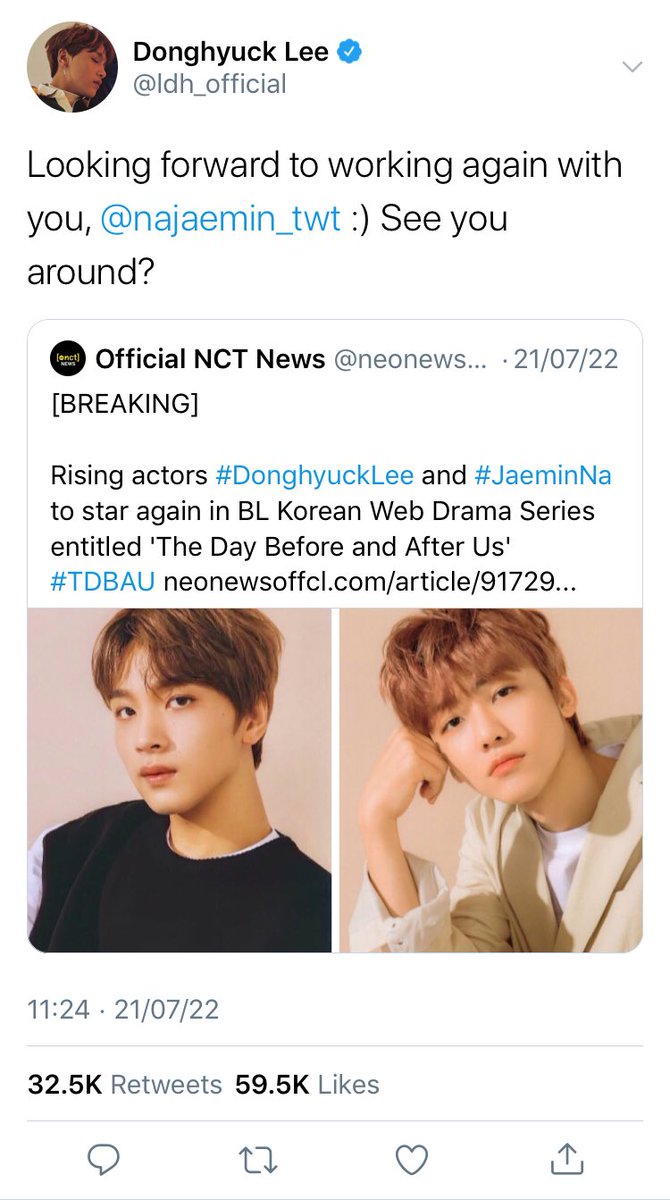Screen dimensions: 670x1200
Task: View the 32.5K Retweets list
Action: (x=125, y=1084)
